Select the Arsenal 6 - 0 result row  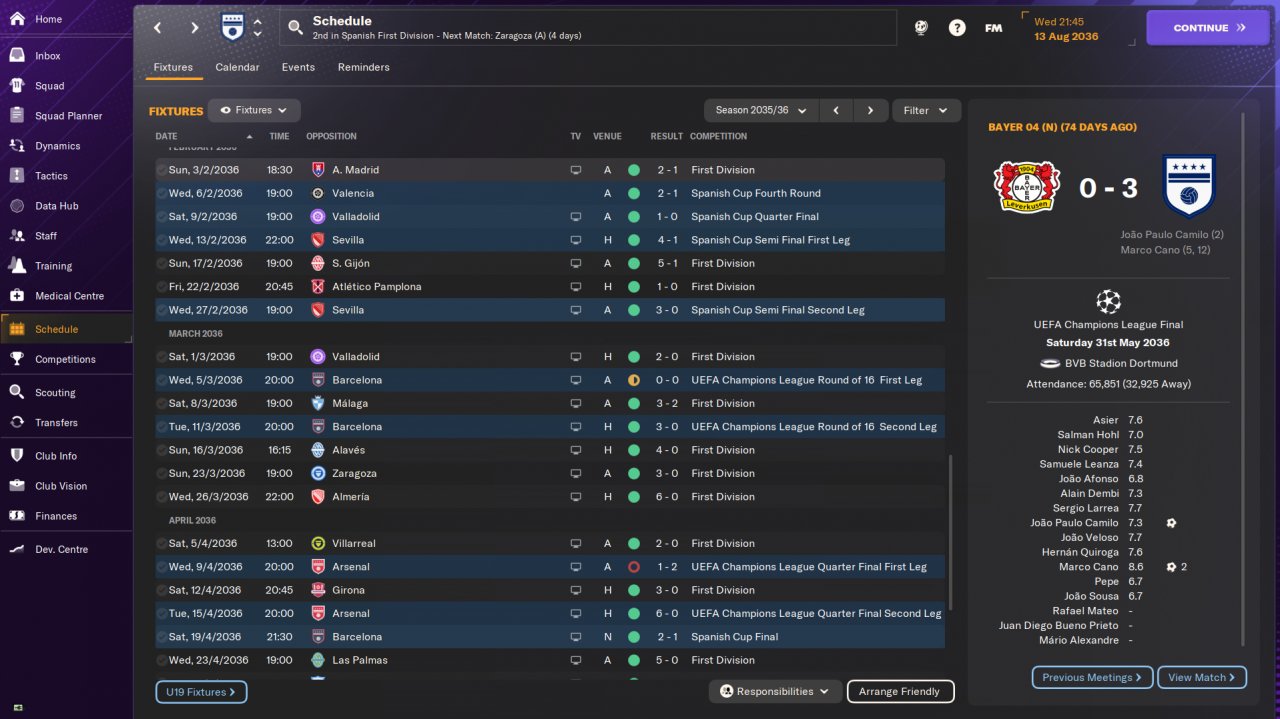point(550,613)
